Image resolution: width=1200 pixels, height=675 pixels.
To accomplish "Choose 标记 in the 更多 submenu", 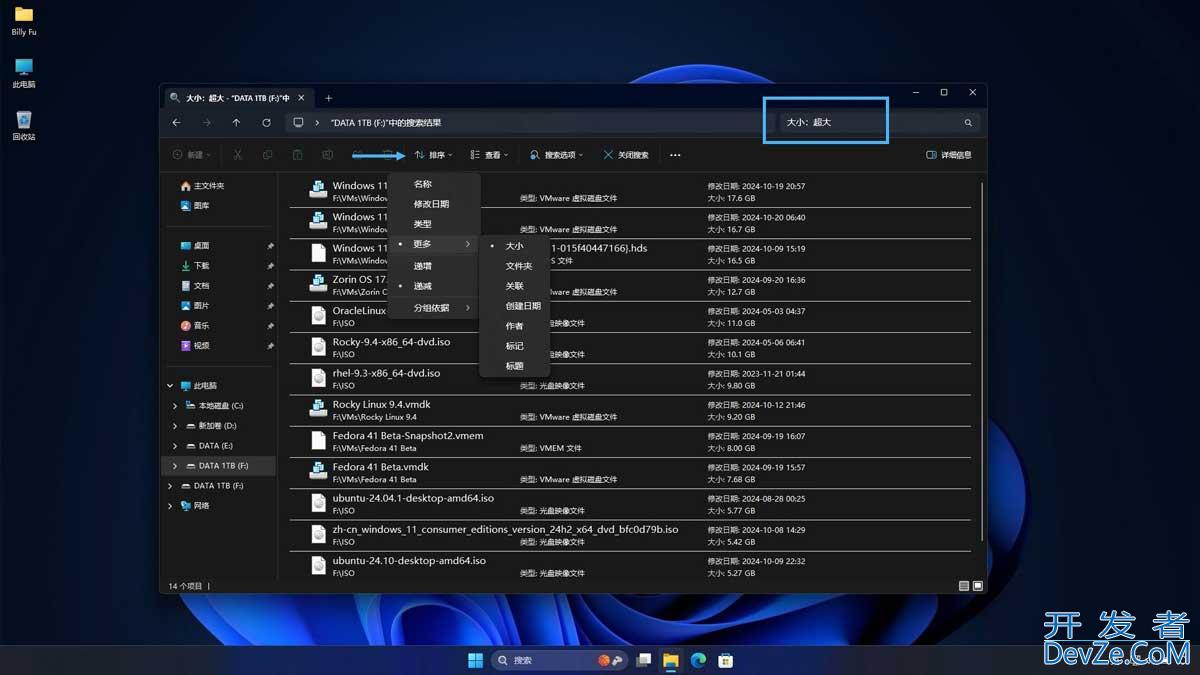I will pos(515,346).
